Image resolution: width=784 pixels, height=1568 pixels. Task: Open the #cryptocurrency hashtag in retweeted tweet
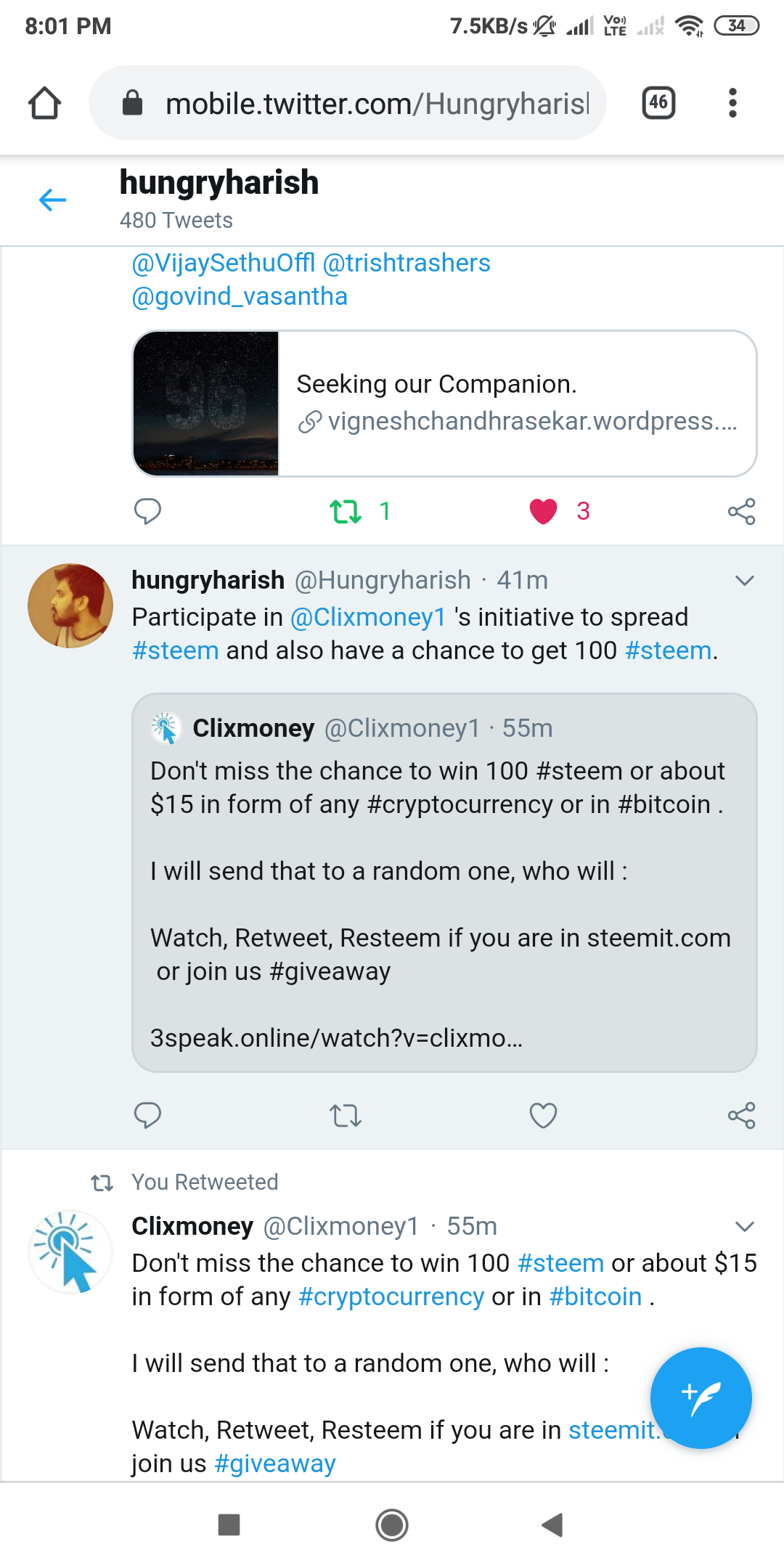[x=391, y=1297]
